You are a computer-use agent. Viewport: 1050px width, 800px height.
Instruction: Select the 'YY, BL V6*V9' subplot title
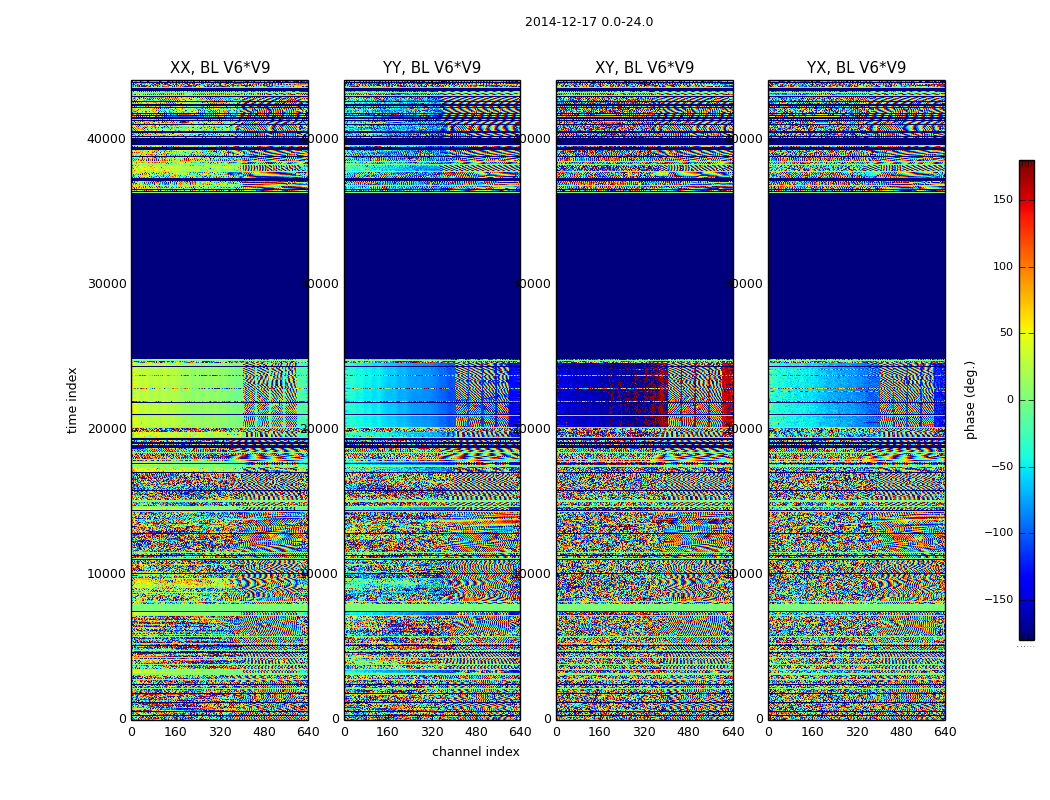click(x=432, y=68)
